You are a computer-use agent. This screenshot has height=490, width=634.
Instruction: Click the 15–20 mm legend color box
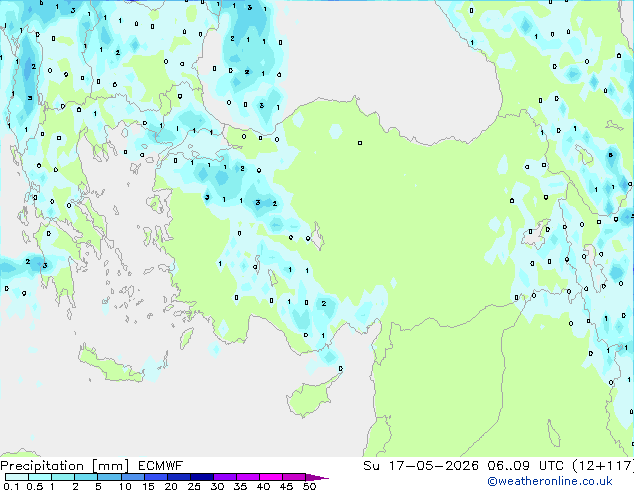[x=156, y=477]
